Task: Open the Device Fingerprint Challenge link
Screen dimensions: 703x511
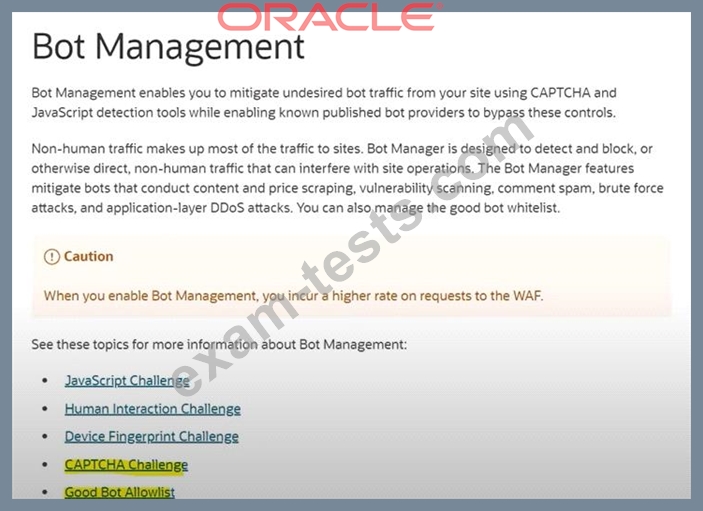Action: coord(152,437)
